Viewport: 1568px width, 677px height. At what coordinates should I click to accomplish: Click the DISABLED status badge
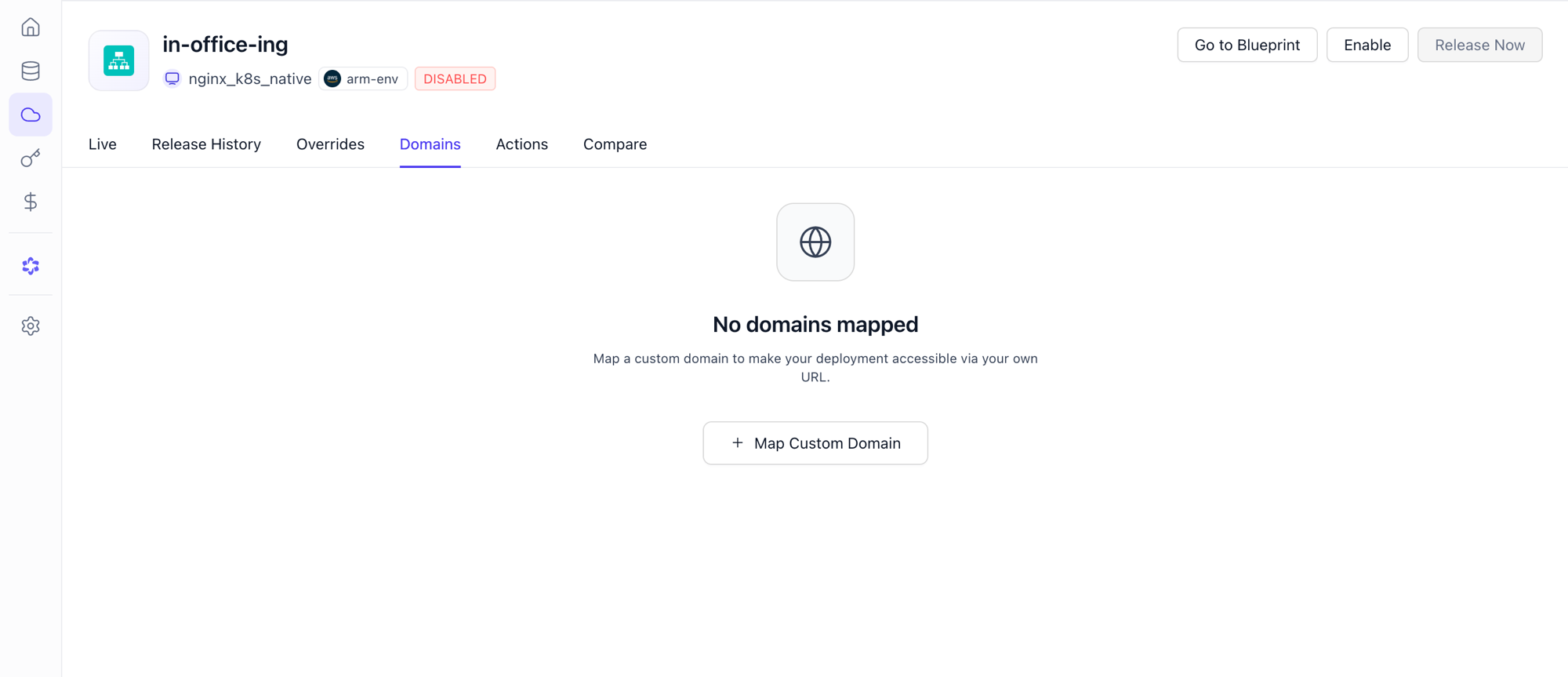coord(456,78)
